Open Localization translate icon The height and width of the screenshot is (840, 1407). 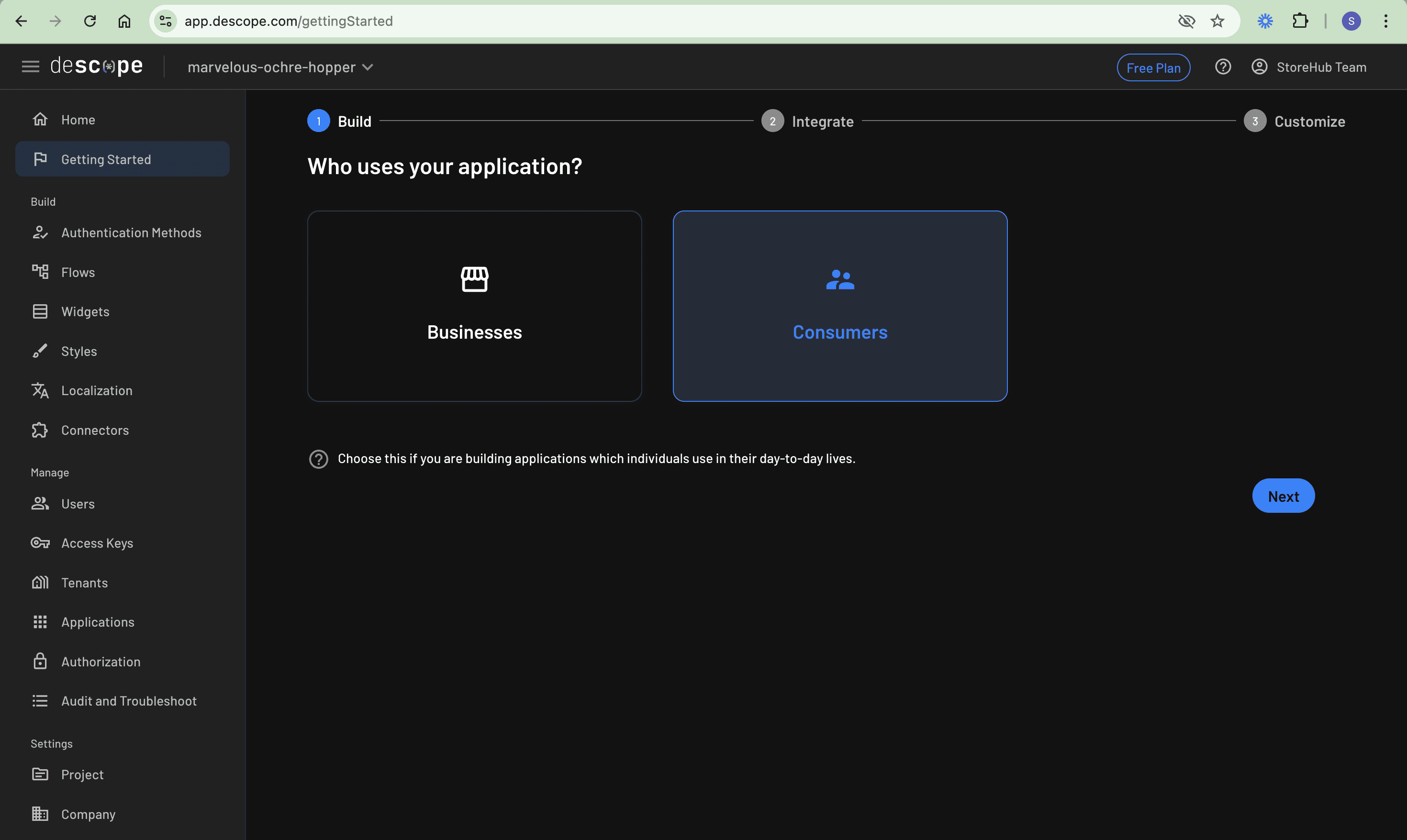40,390
